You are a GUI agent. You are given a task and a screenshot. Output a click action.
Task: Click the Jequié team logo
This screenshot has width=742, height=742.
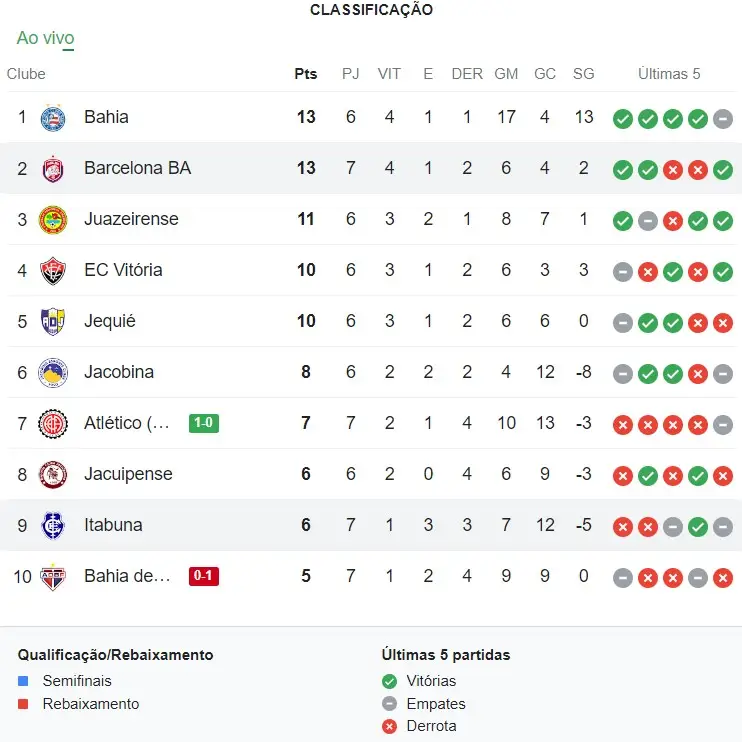[52, 322]
